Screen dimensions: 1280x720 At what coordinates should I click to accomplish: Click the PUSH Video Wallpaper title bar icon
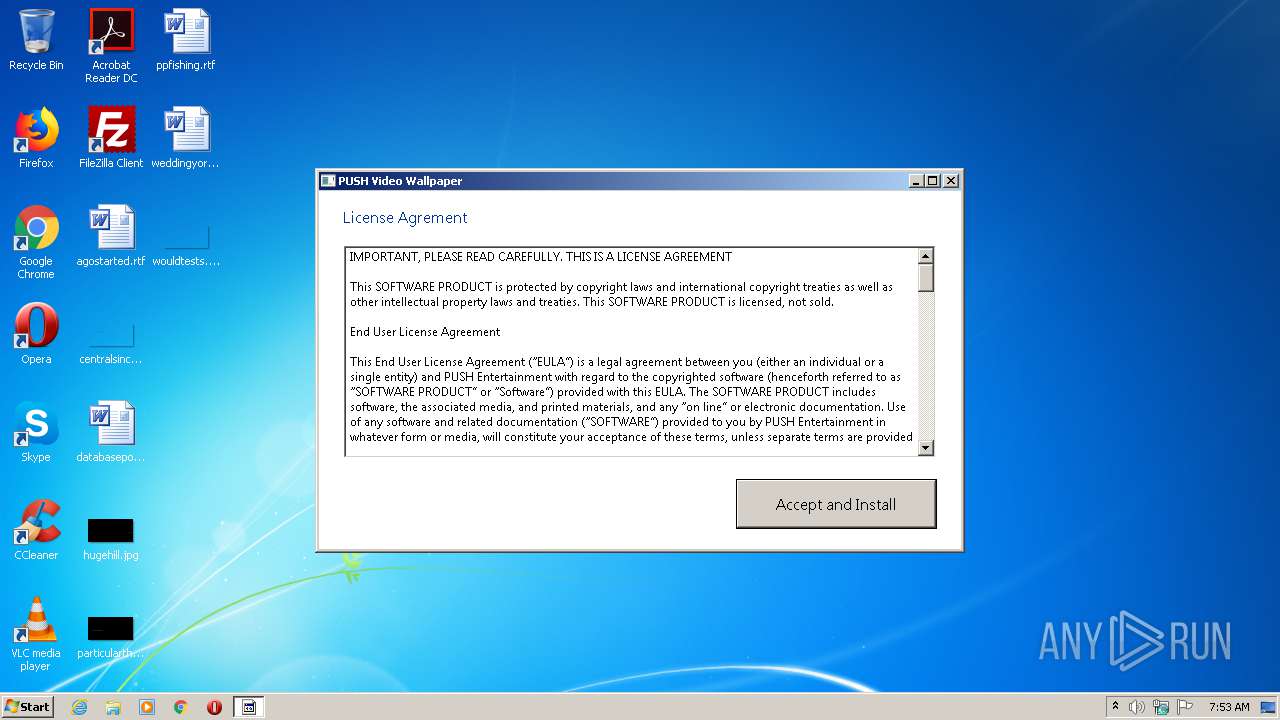[328, 181]
